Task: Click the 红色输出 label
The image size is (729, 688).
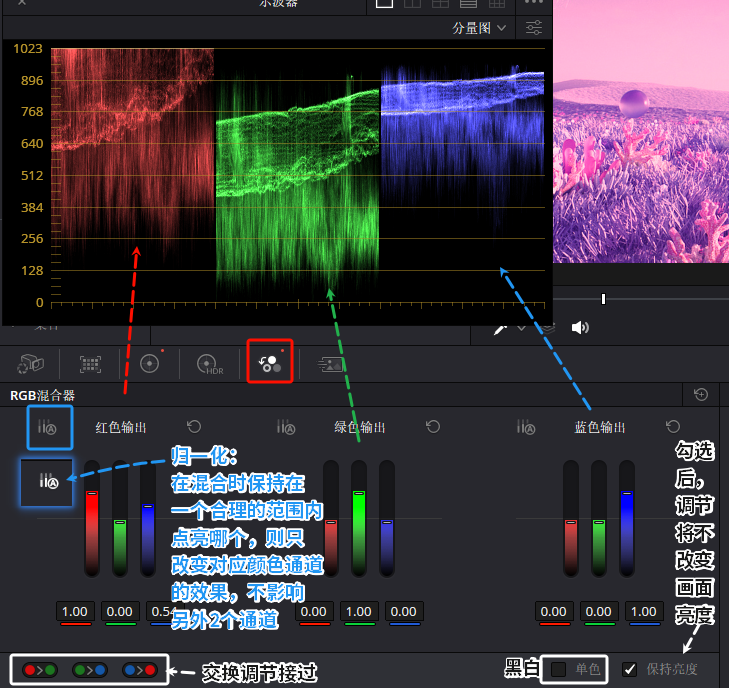Action: click(121, 427)
